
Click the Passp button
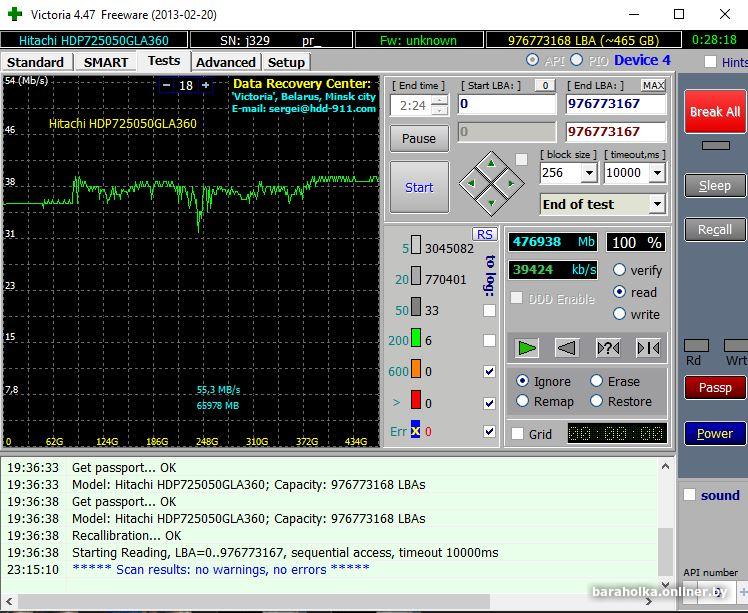click(715, 387)
